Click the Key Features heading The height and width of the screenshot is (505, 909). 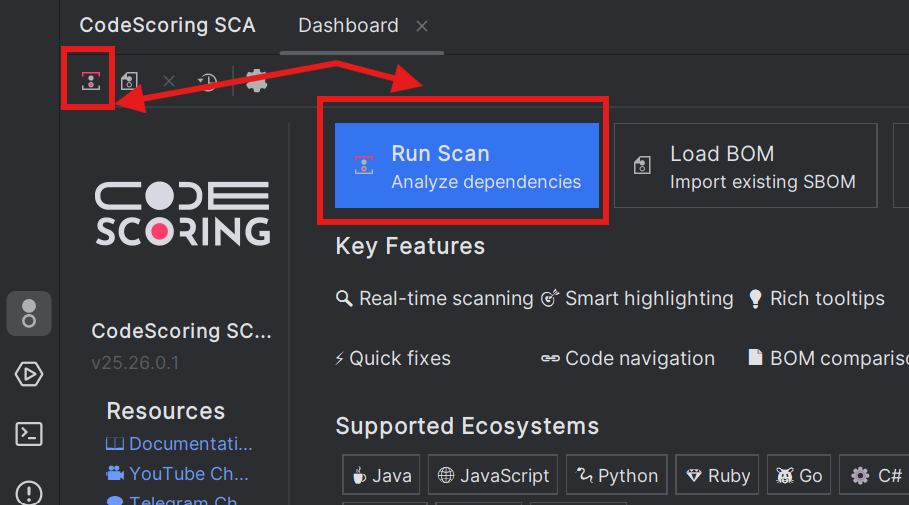click(410, 246)
